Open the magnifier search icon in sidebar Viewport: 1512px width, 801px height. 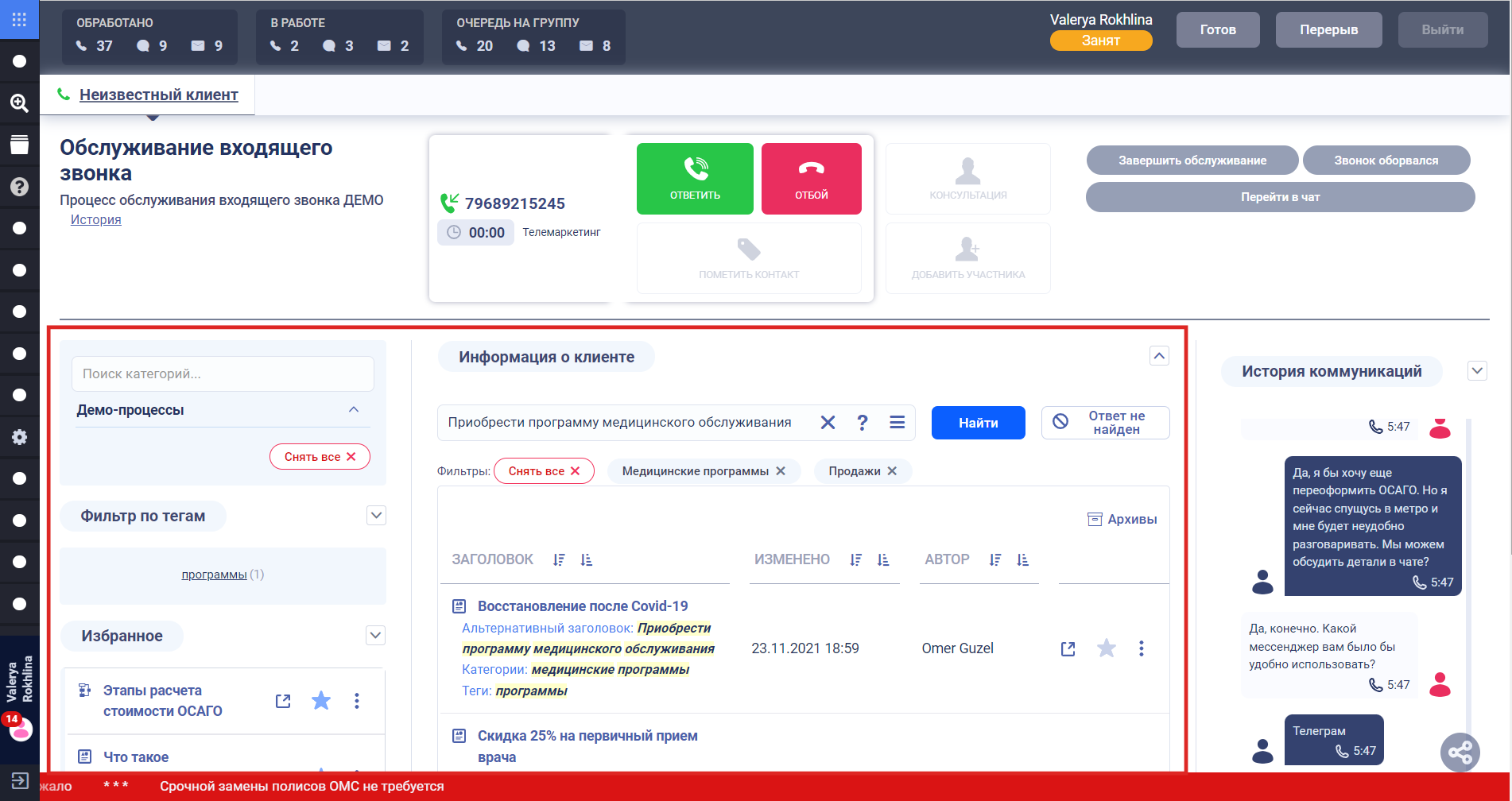pos(19,103)
